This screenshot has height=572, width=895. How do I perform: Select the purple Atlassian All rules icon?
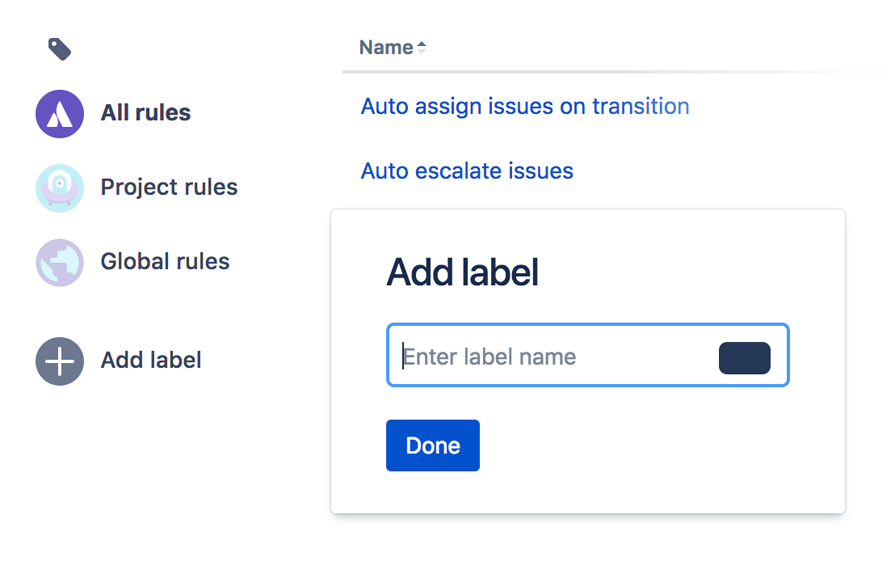(x=60, y=113)
